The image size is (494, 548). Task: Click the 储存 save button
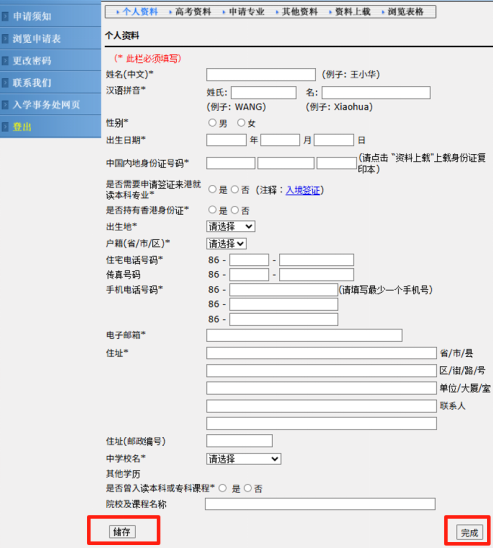pos(122,532)
